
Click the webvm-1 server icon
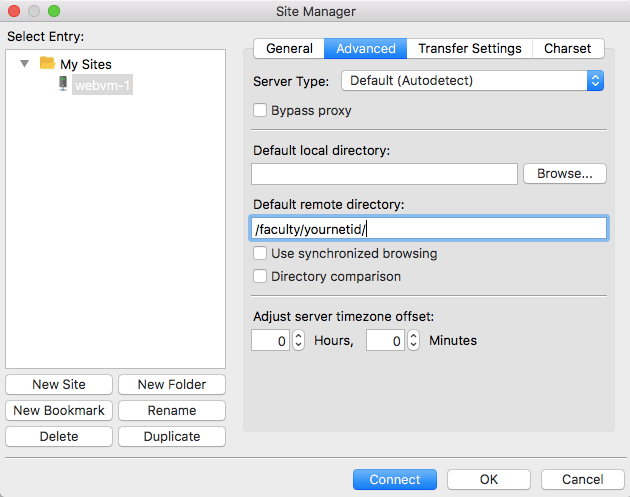click(x=63, y=86)
